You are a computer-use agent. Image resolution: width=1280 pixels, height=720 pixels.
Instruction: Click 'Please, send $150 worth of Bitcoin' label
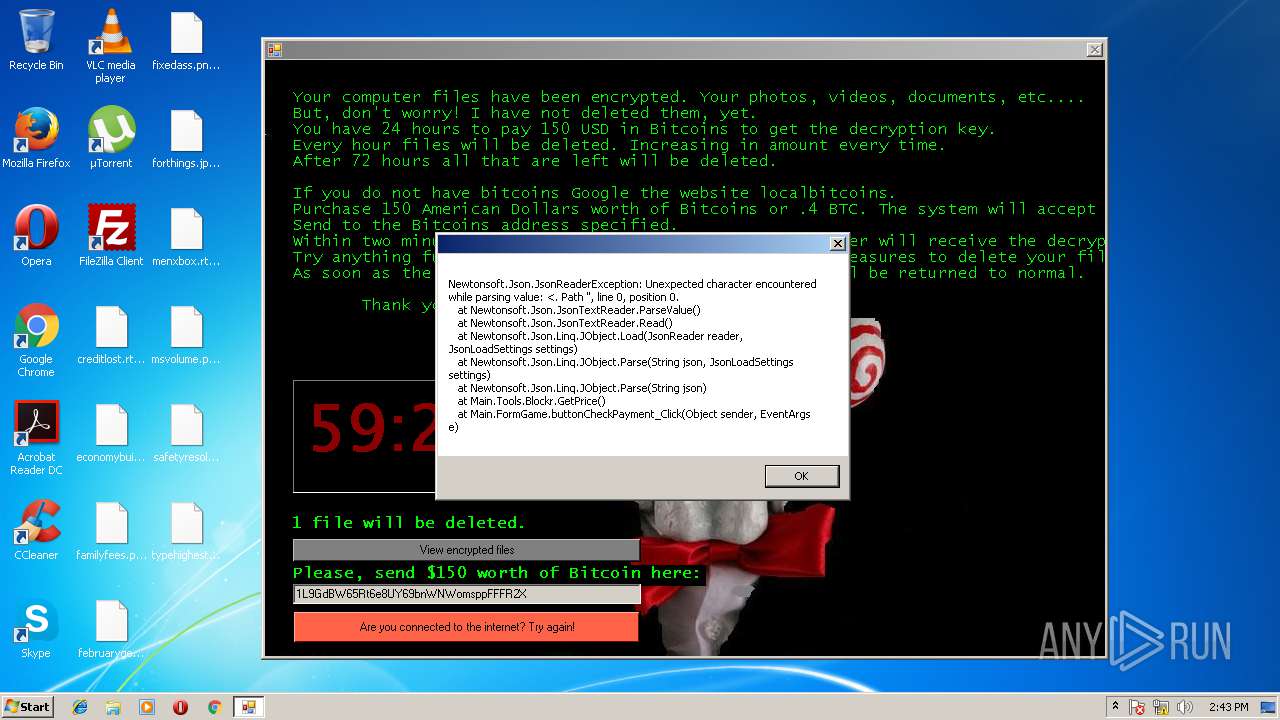[496, 572]
